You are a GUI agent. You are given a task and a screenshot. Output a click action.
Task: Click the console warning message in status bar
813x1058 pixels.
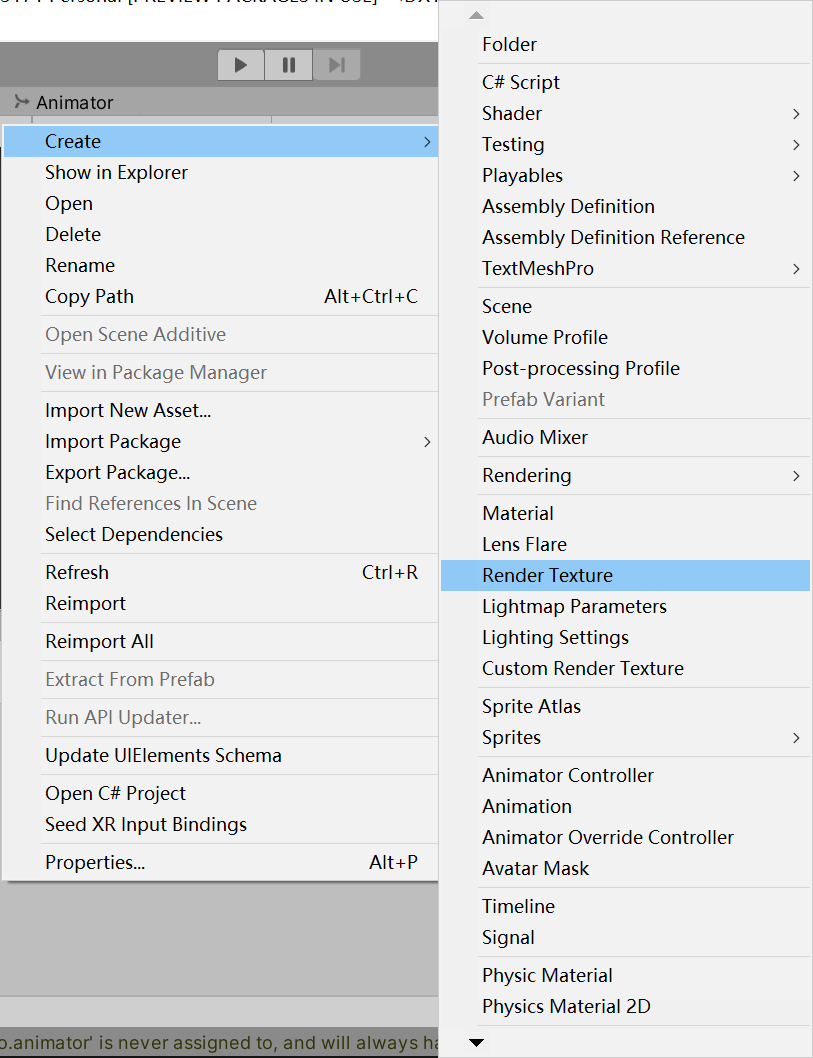tap(219, 1042)
